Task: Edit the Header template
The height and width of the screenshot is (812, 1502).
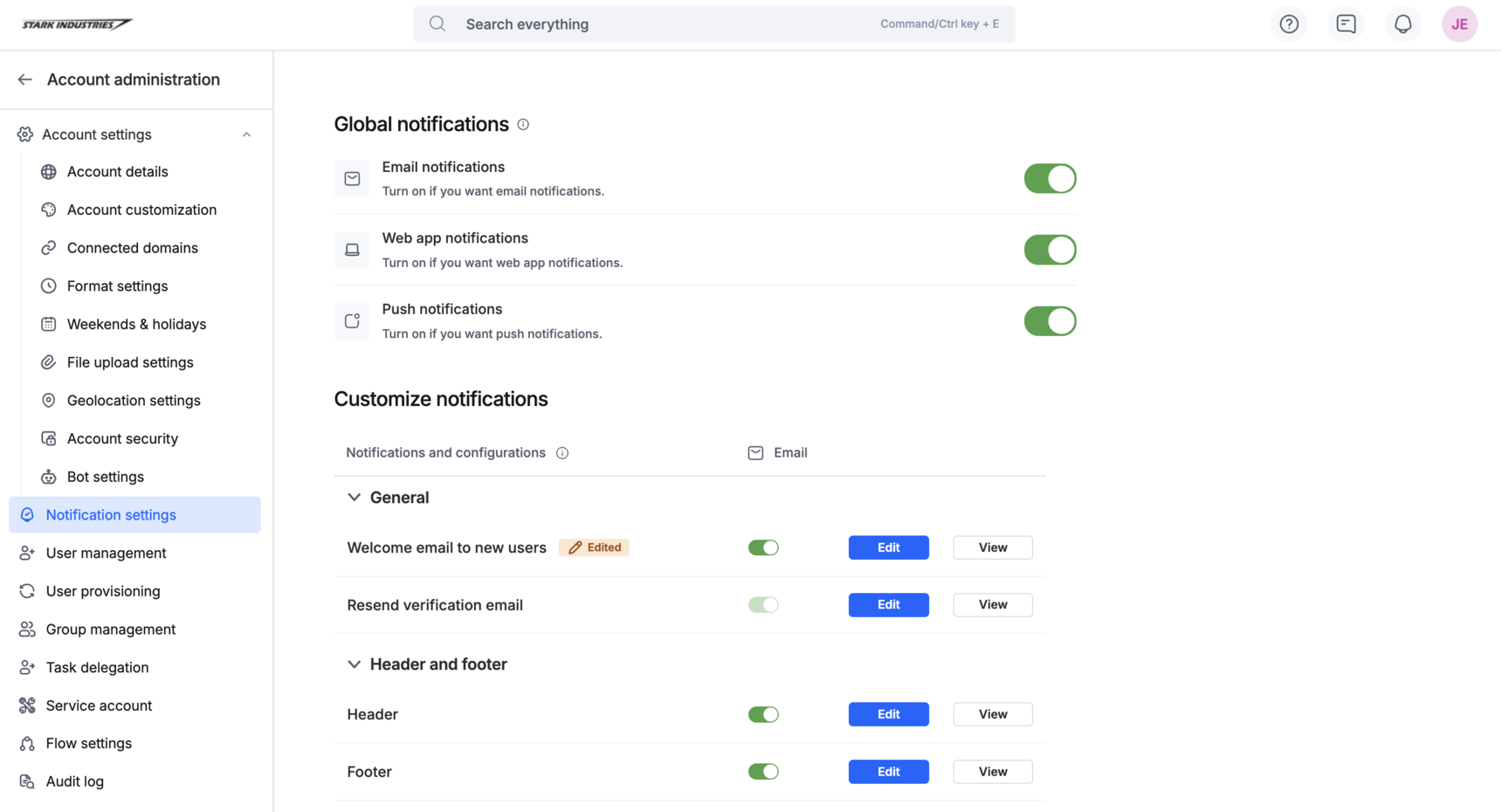Action: tap(888, 714)
